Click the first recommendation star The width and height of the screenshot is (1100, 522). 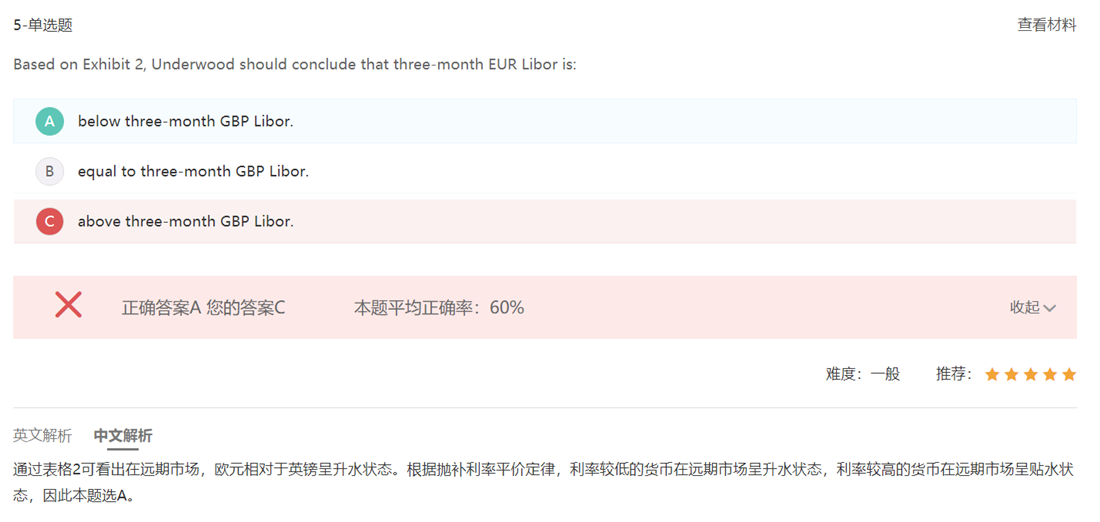991,374
